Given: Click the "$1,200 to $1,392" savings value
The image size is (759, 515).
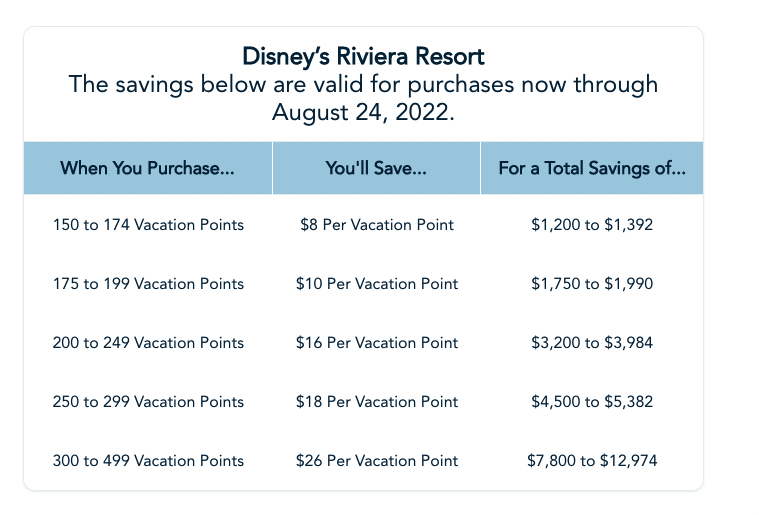Looking at the screenshot, I should (592, 225).
